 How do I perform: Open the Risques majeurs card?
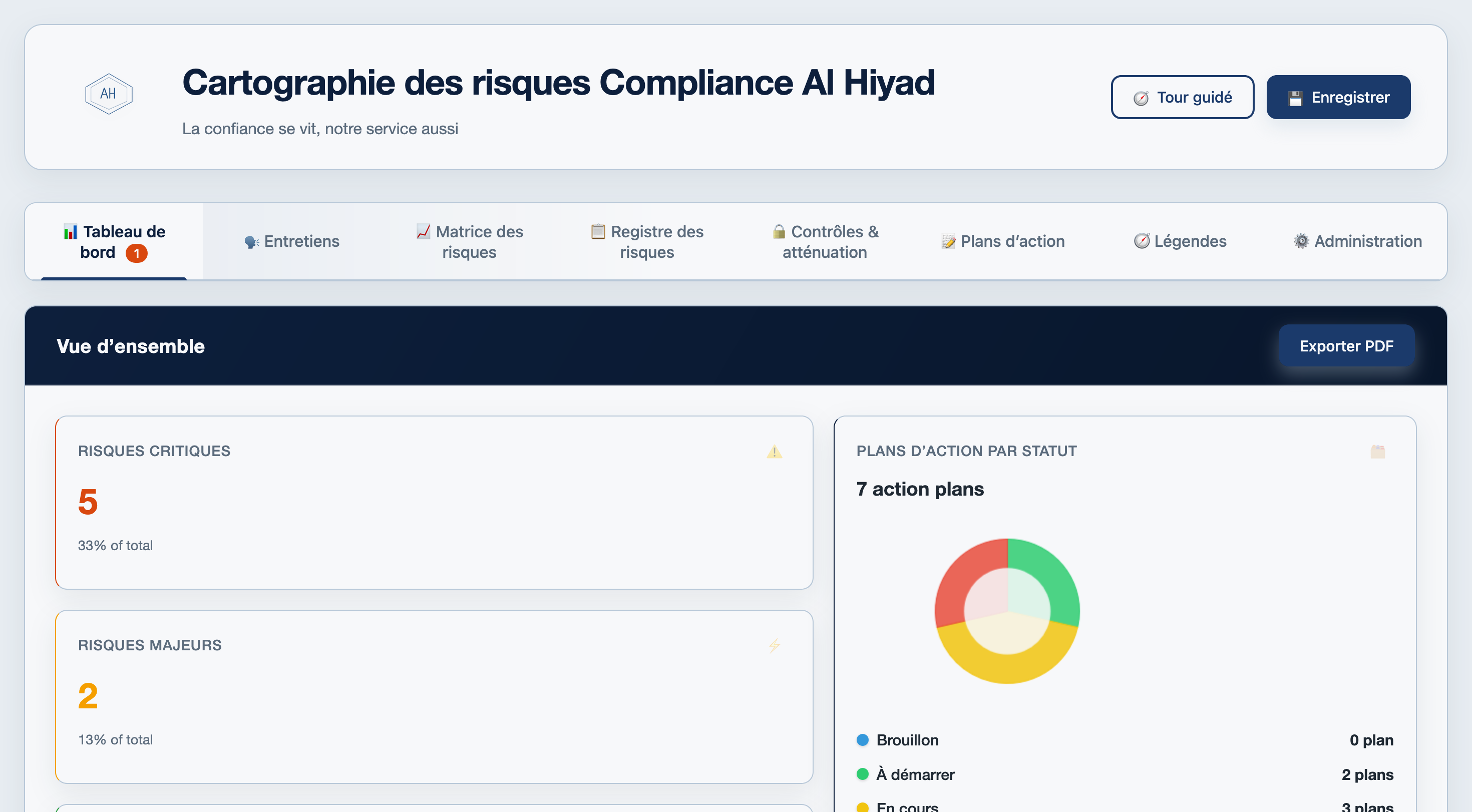(x=434, y=697)
